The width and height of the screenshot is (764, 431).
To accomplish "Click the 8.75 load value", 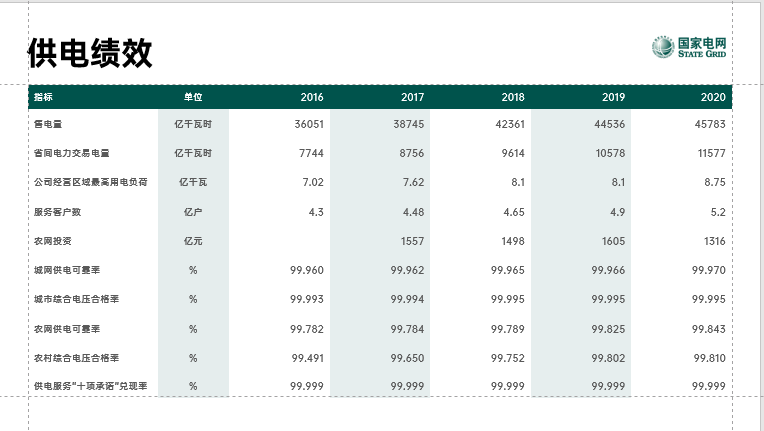I will 715,182.
